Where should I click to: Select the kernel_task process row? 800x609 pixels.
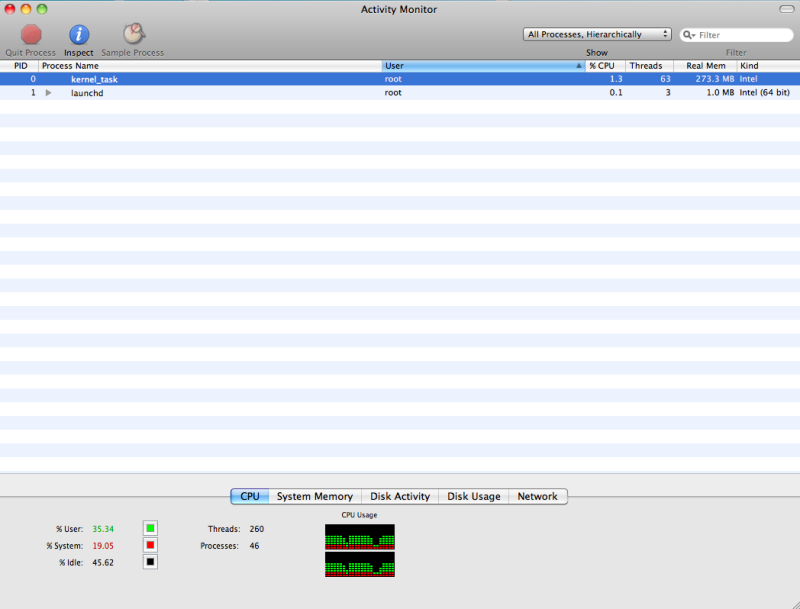(x=400, y=79)
